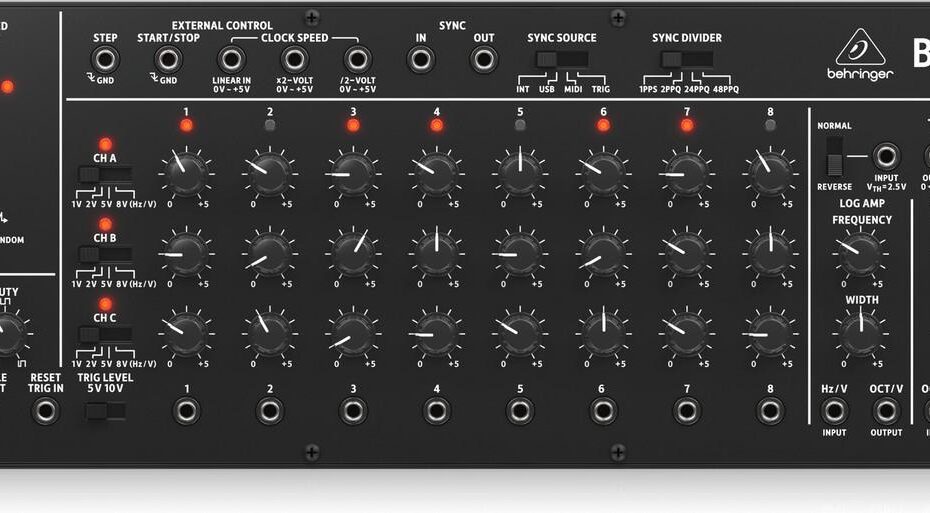Click the CH A step 1 knob
930x513 pixels.
click(186, 174)
